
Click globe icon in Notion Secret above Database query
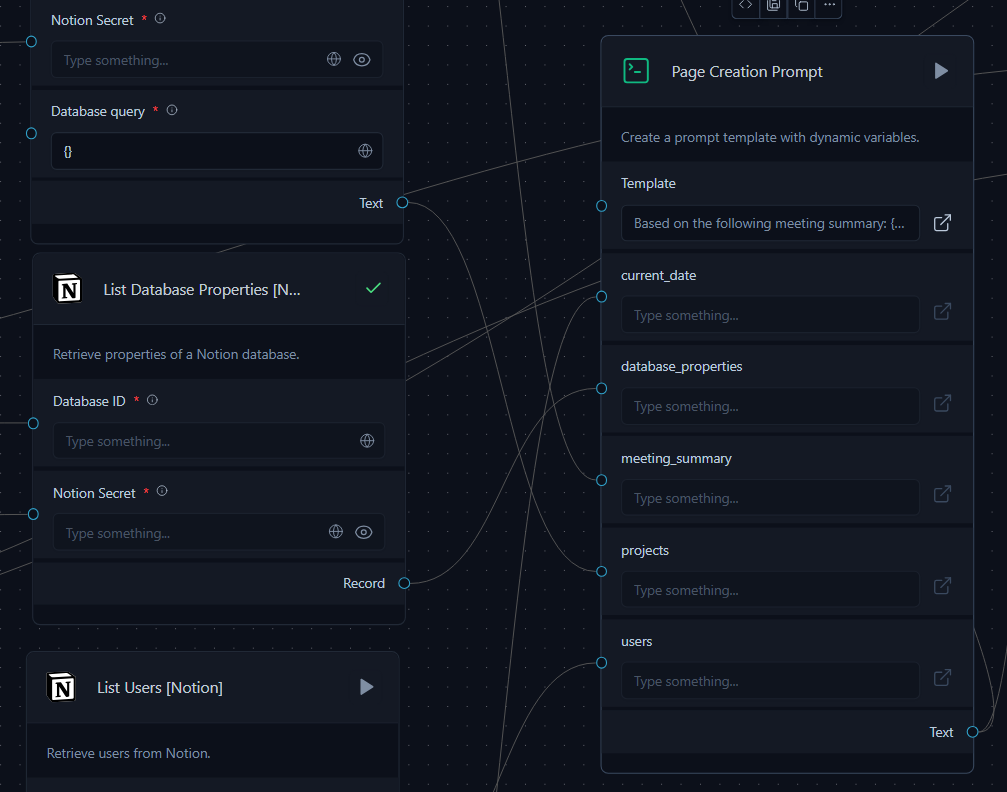click(x=334, y=59)
